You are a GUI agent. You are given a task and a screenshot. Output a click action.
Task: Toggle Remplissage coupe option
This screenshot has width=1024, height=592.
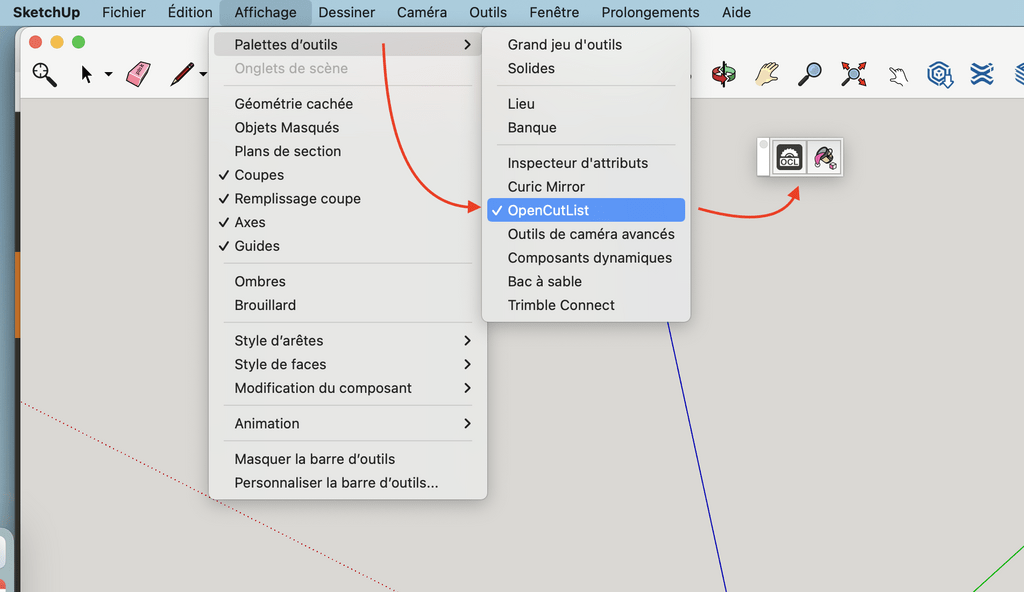(347, 199)
